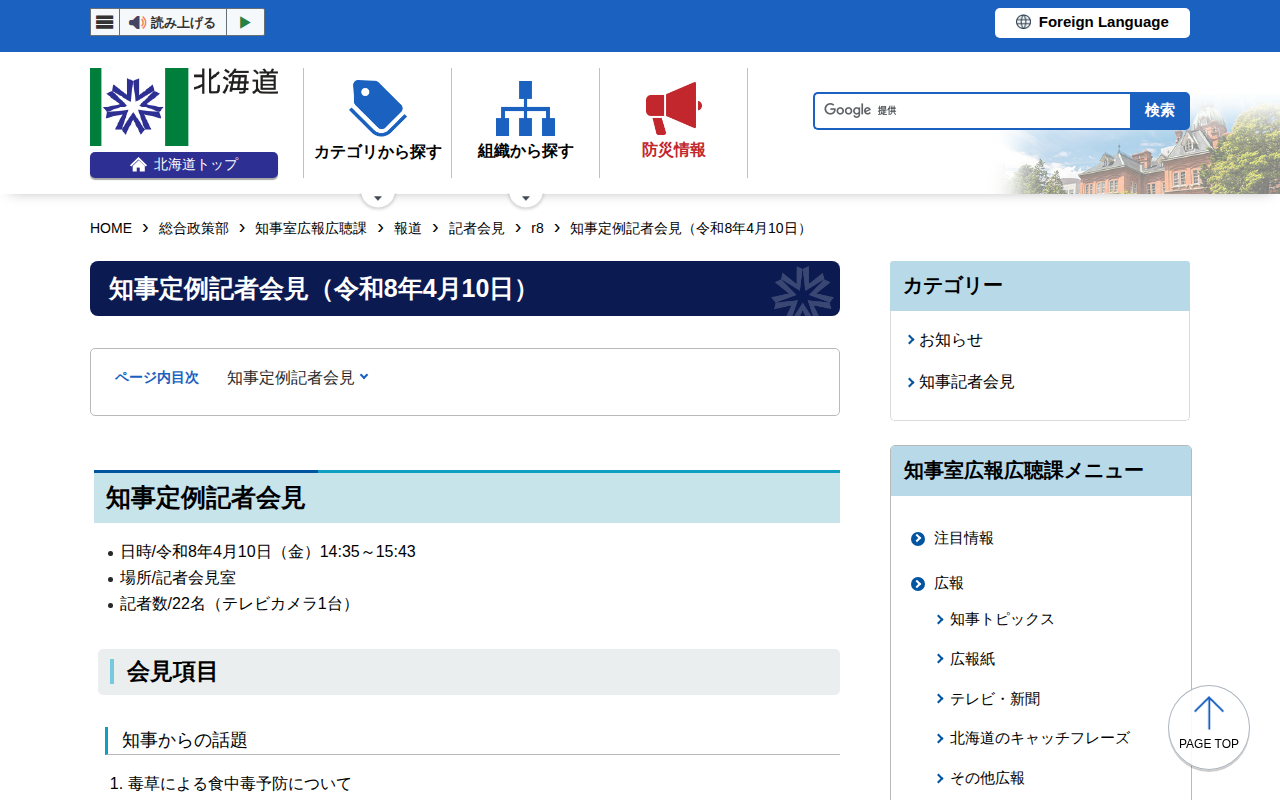Click the 毒草による食中毒予防について item

tap(239, 784)
